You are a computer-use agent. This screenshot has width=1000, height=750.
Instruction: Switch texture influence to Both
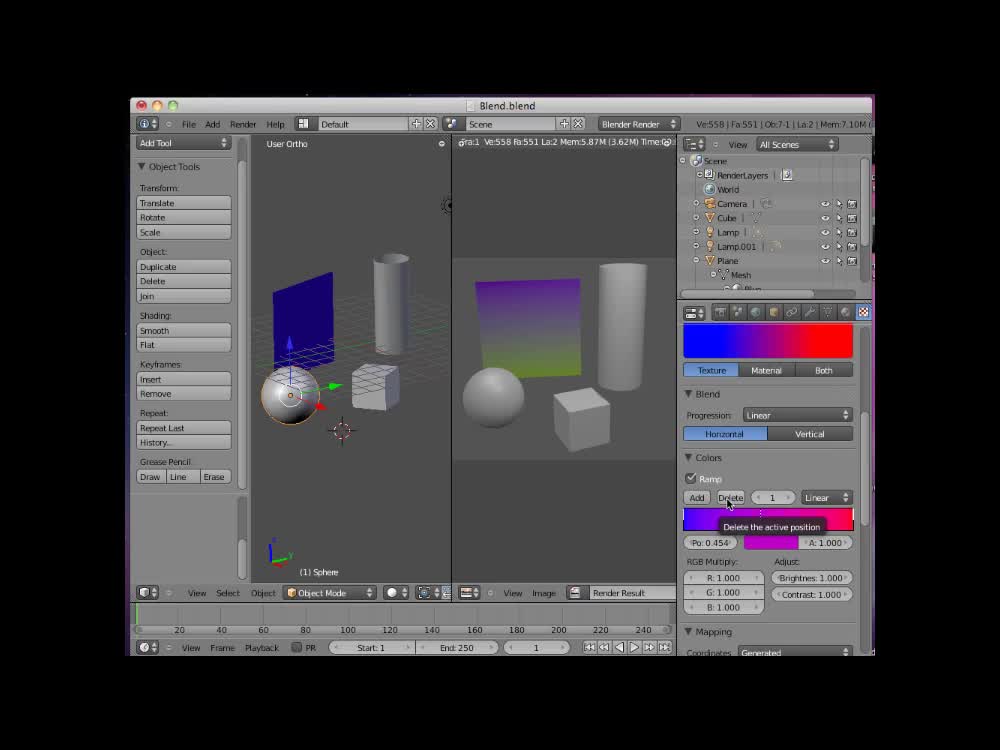825,370
